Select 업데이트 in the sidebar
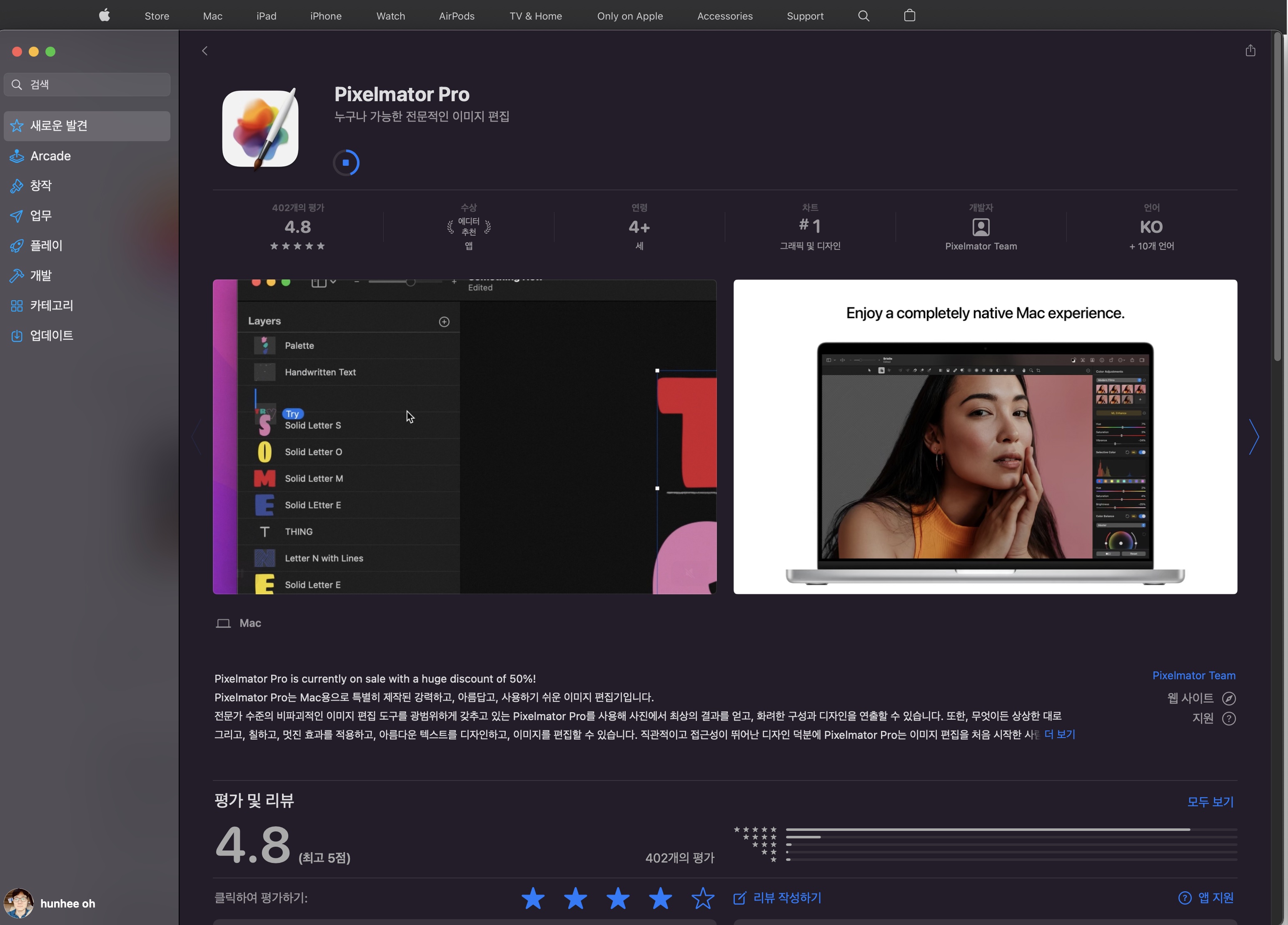This screenshot has width=1288, height=925. pyautogui.click(x=87, y=336)
